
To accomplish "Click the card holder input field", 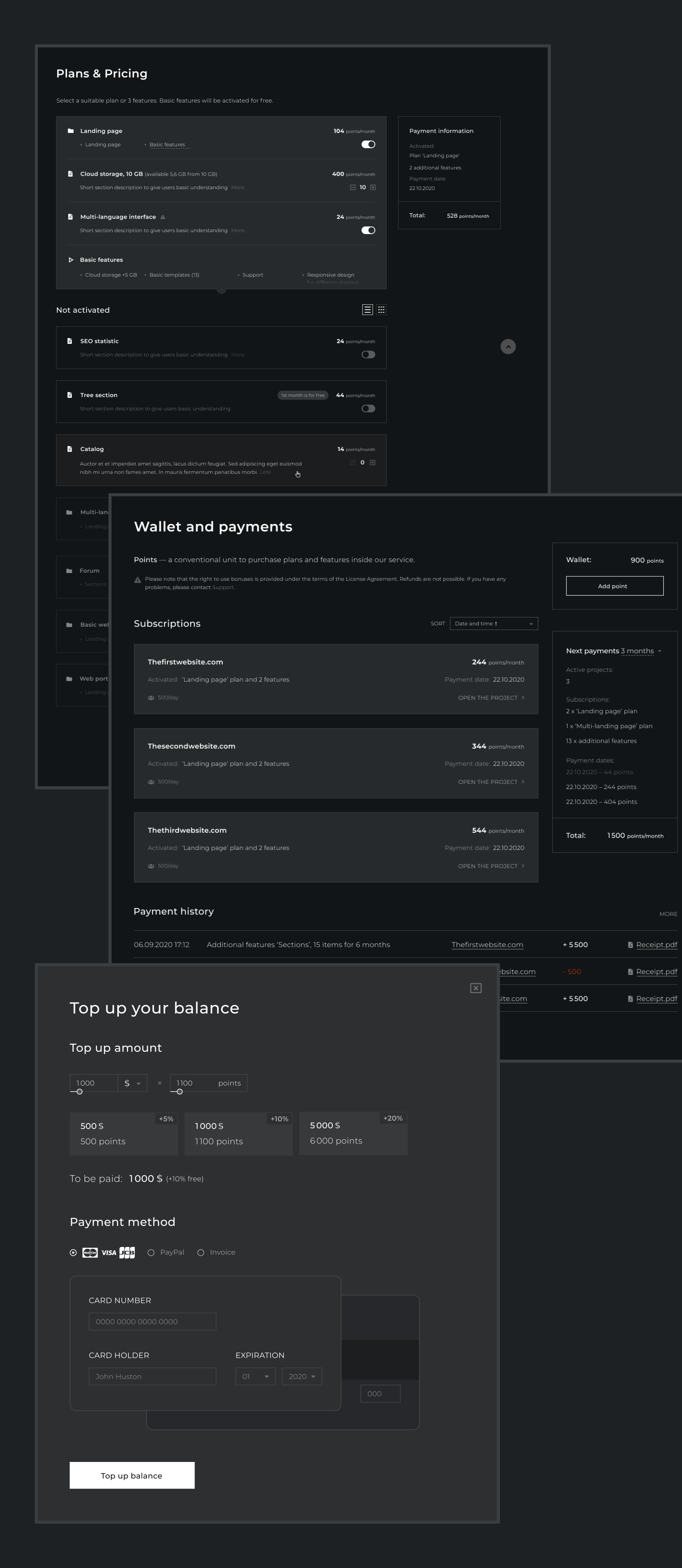I will [153, 1376].
